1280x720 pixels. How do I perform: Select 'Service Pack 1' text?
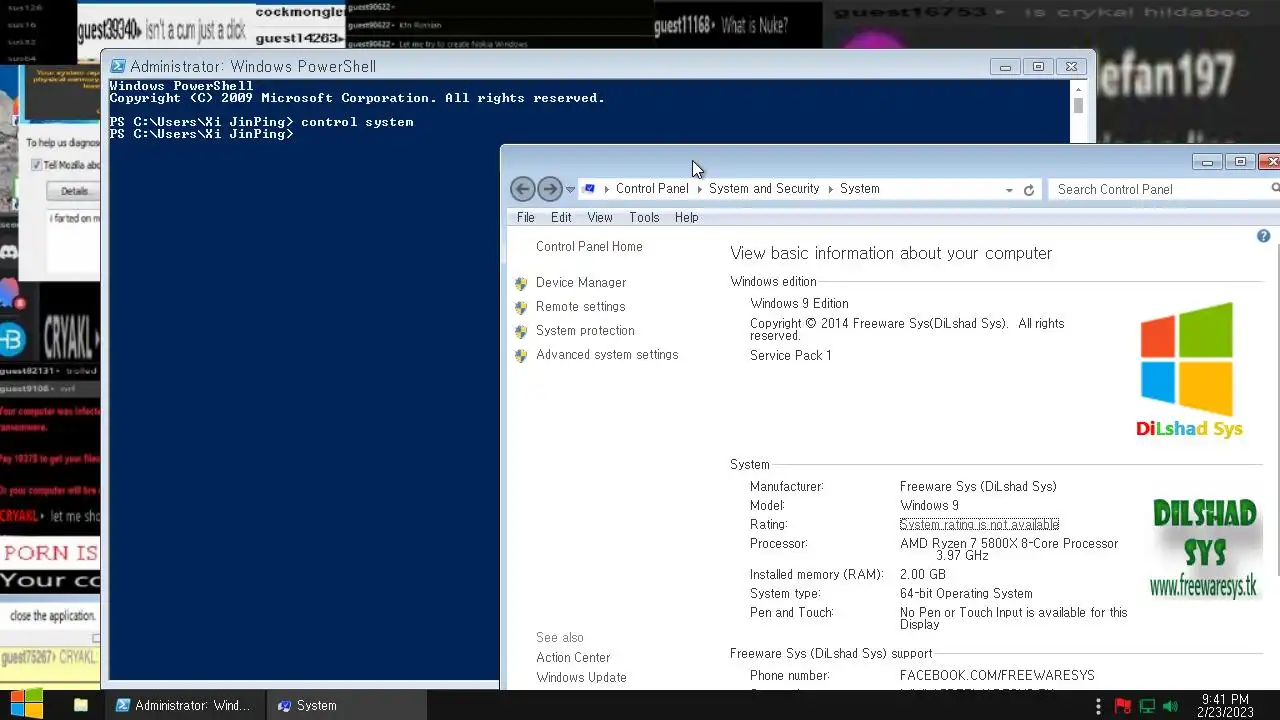click(x=790, y=355)
